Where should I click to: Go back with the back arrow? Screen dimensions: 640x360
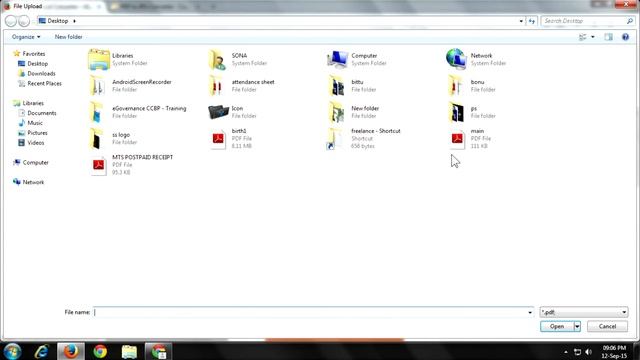[x=11, y=21]
